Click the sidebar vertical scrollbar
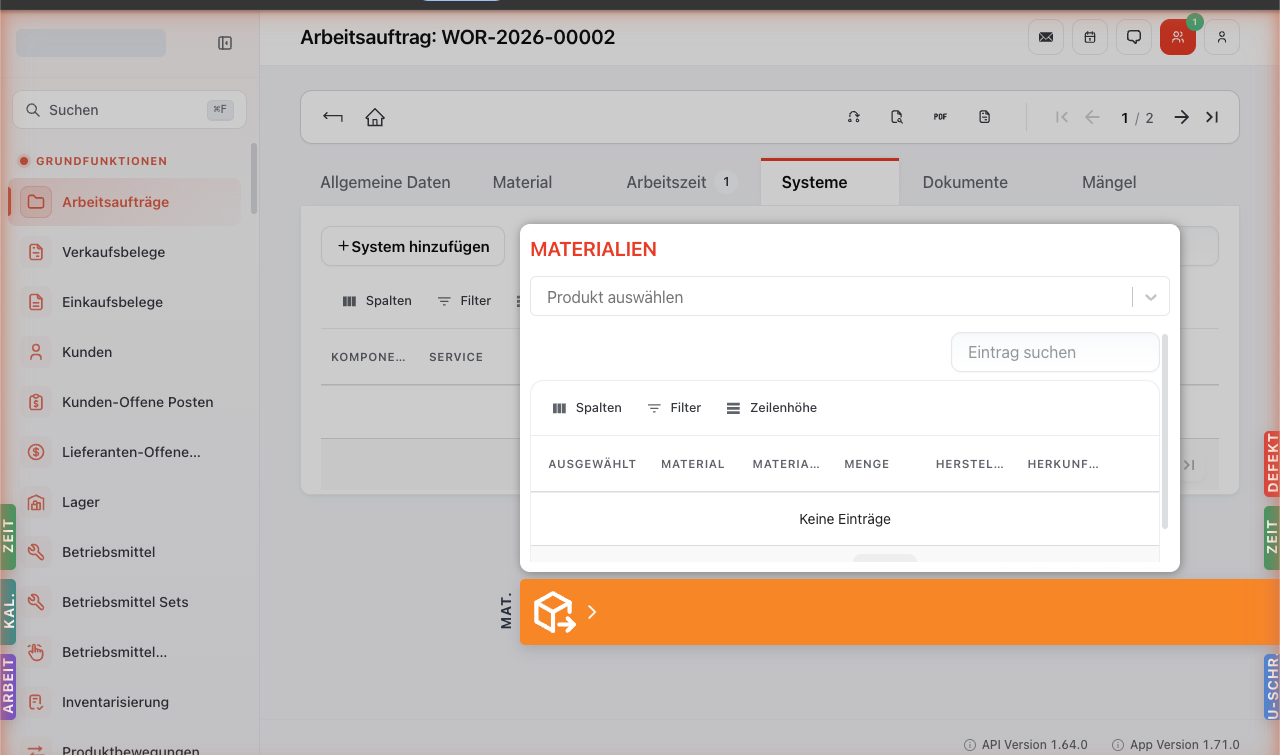 click(x=254, y=178)
